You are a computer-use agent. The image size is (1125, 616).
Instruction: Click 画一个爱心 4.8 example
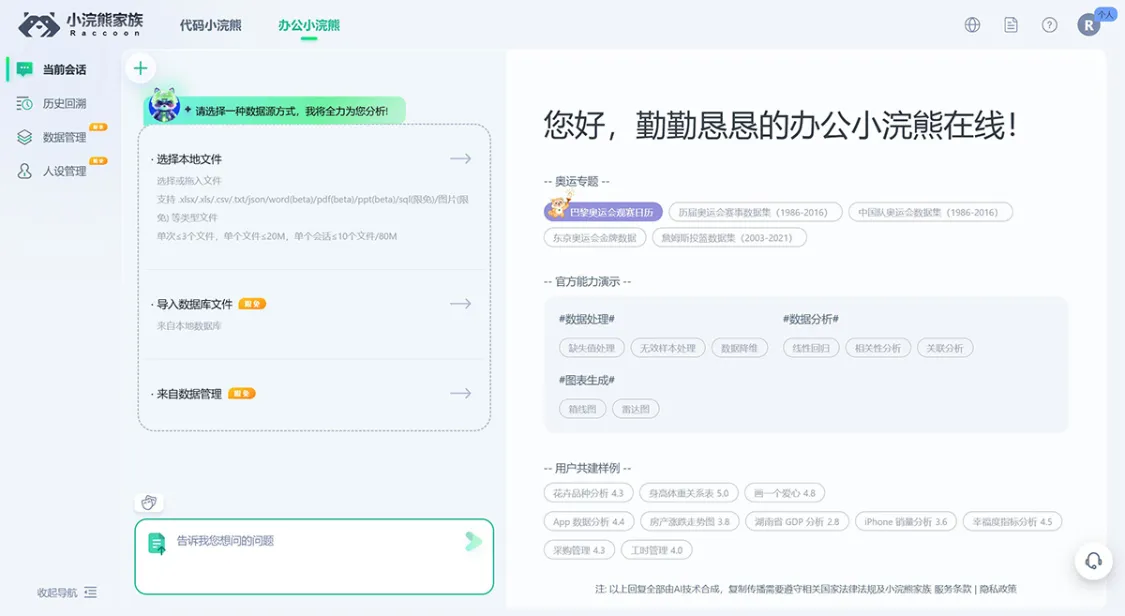pos(784,493)
